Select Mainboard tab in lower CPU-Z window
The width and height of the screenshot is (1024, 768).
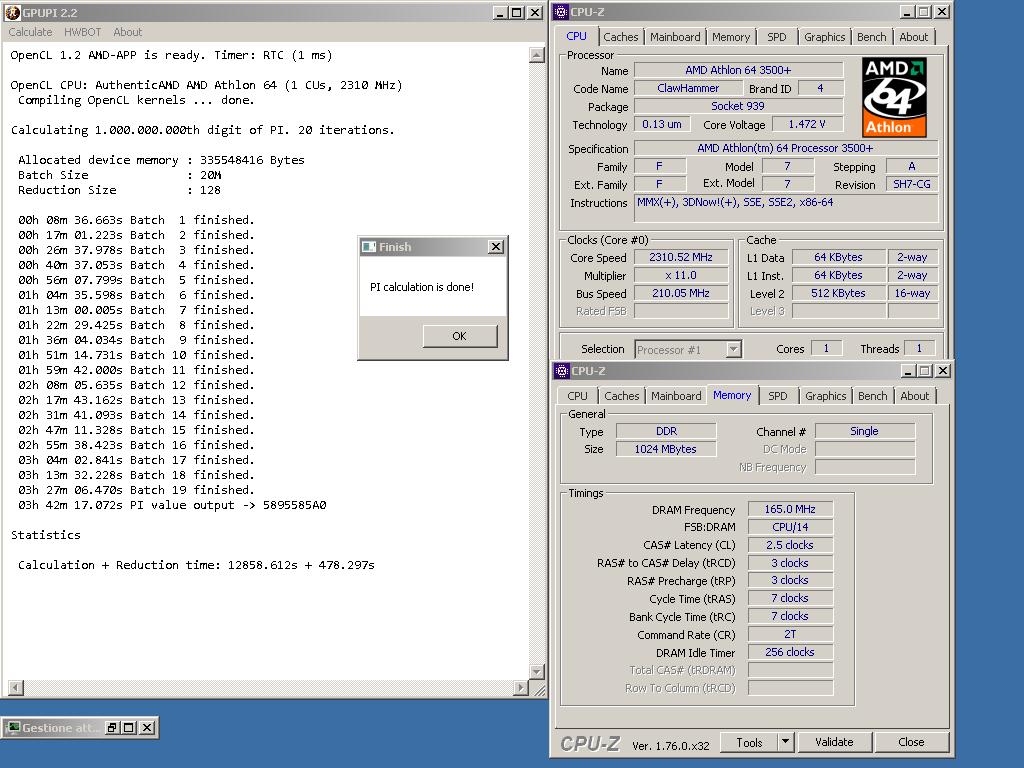[676, 396]
